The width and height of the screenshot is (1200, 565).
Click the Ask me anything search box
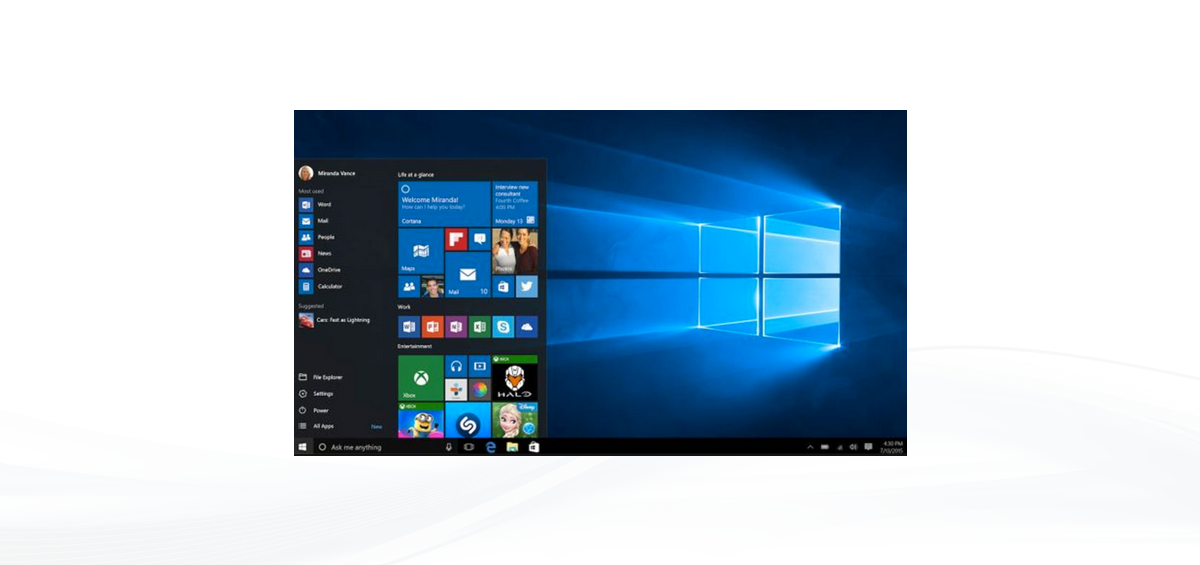click(380, 447)
